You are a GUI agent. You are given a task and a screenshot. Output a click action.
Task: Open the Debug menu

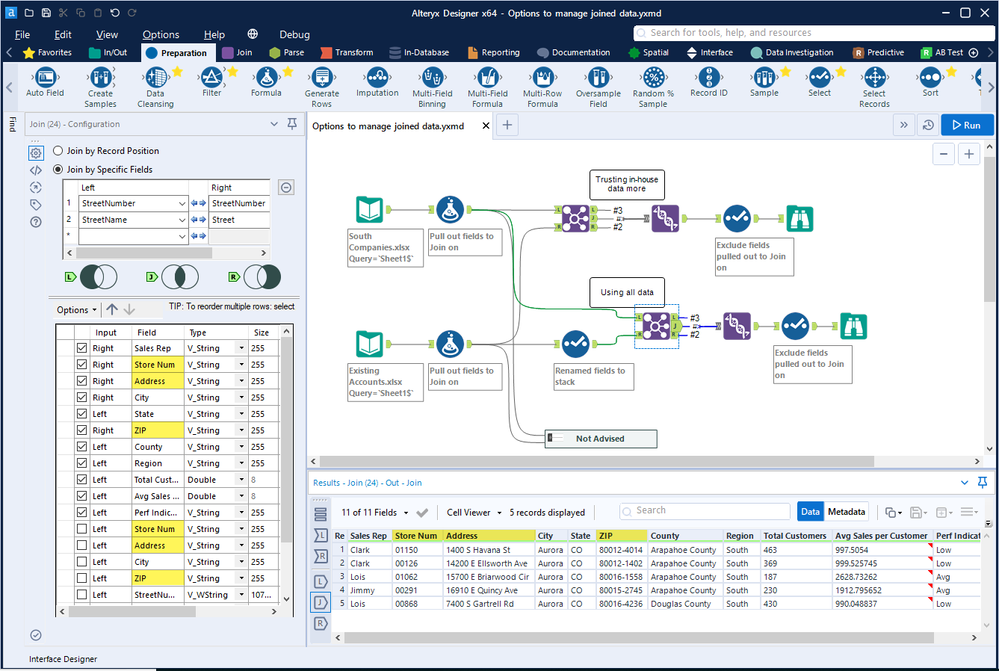(x=294, y=34)
